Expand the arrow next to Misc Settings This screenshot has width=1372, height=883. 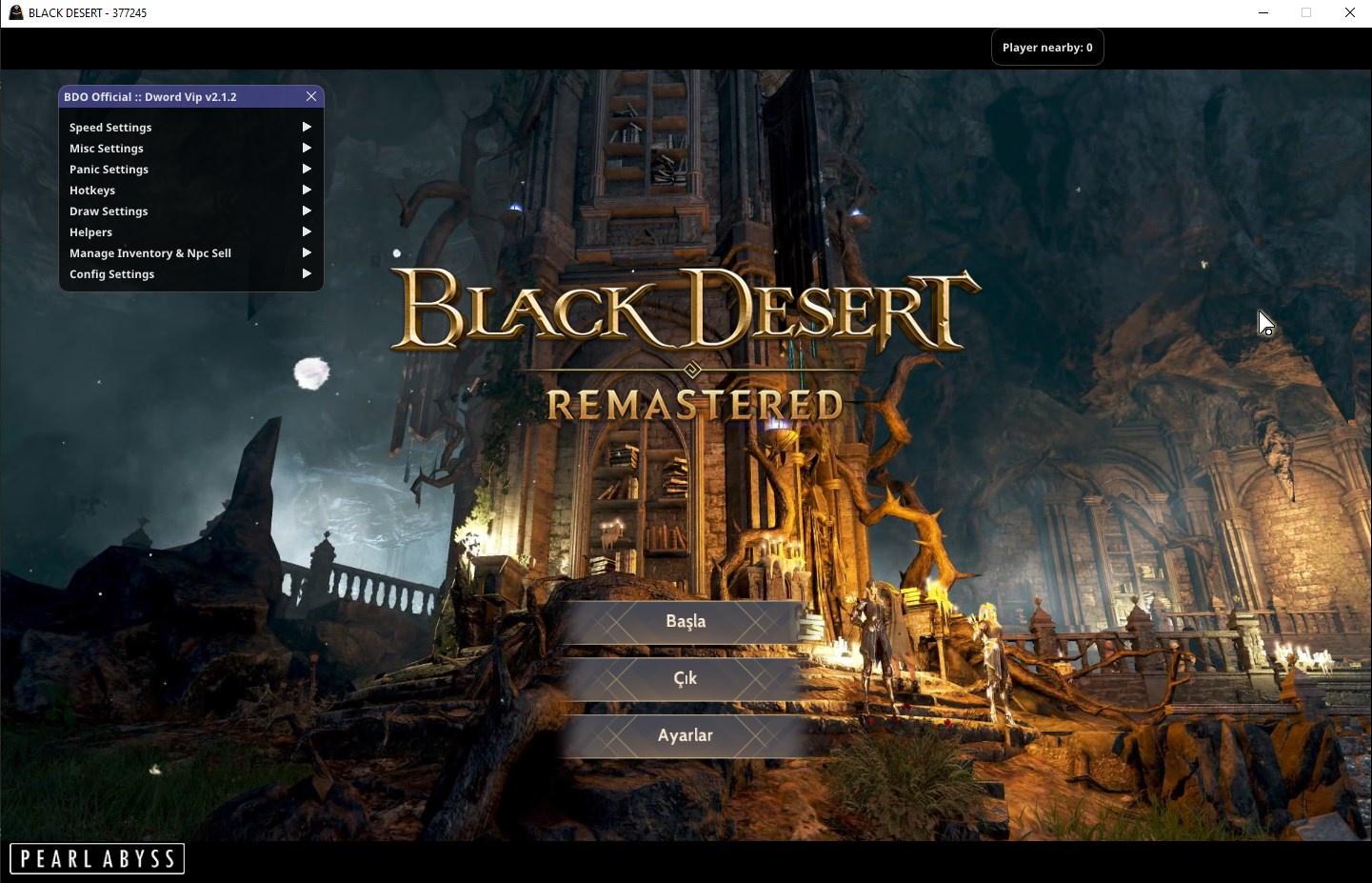pos(307,148)
